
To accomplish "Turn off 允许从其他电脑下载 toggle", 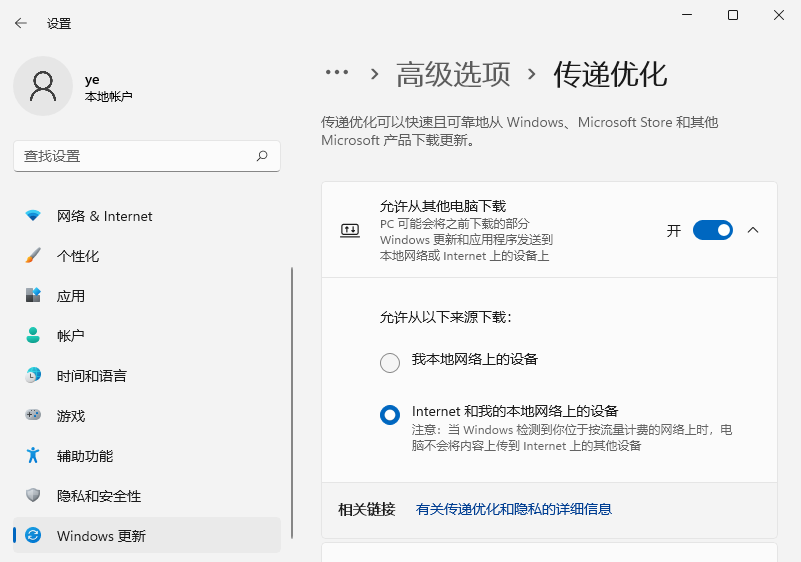I will 713,230.
